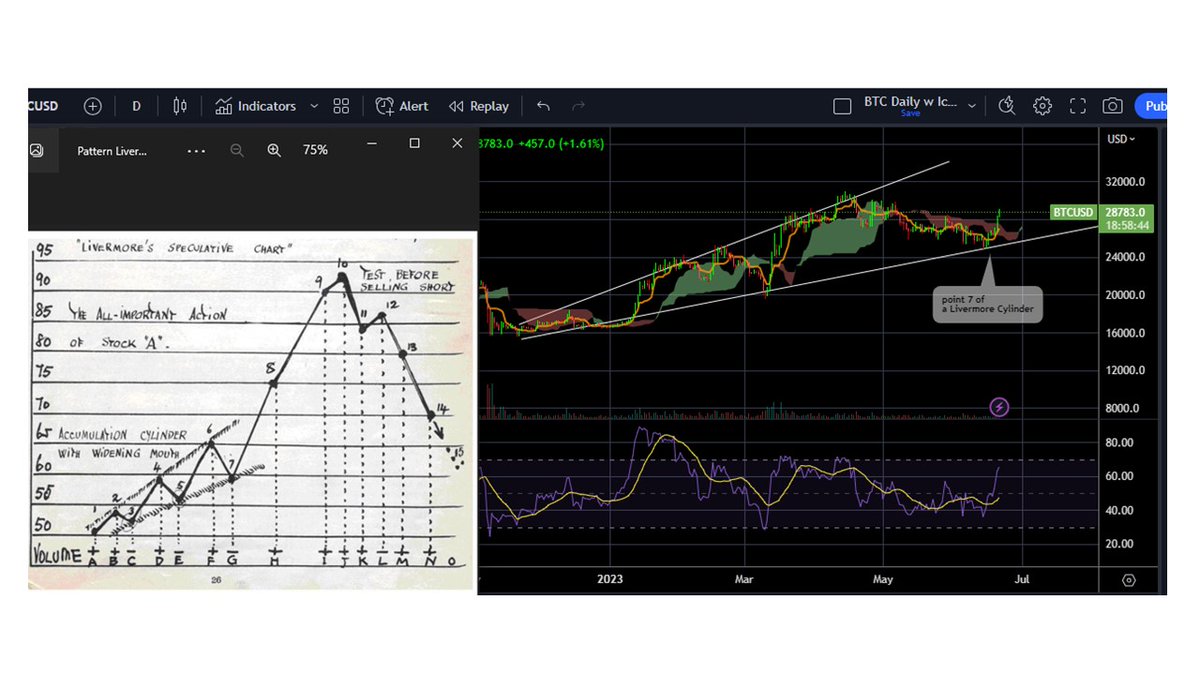Click the 32000.0 price axis label

coord(1126,183)
